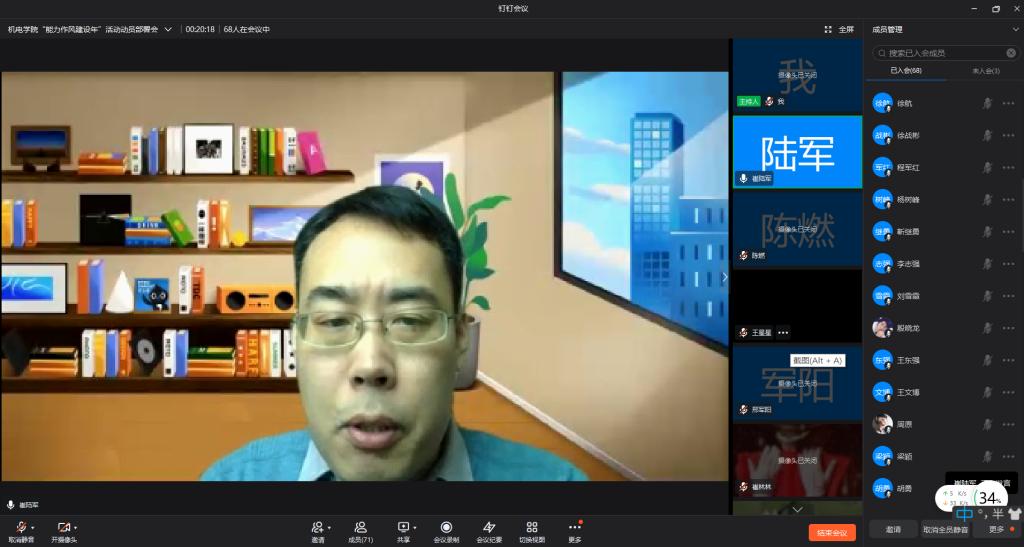Switch to the 未入会 tab
This screenshot has height=547, width=1024.
click(x=984, y=71)
